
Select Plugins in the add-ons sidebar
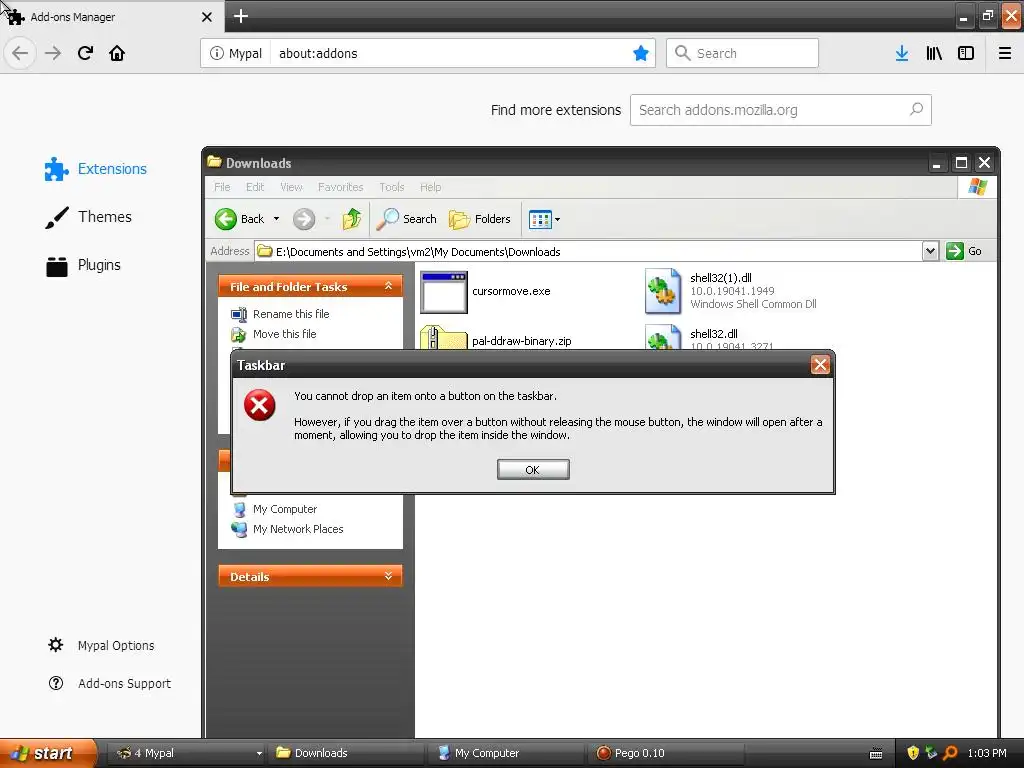83,265
